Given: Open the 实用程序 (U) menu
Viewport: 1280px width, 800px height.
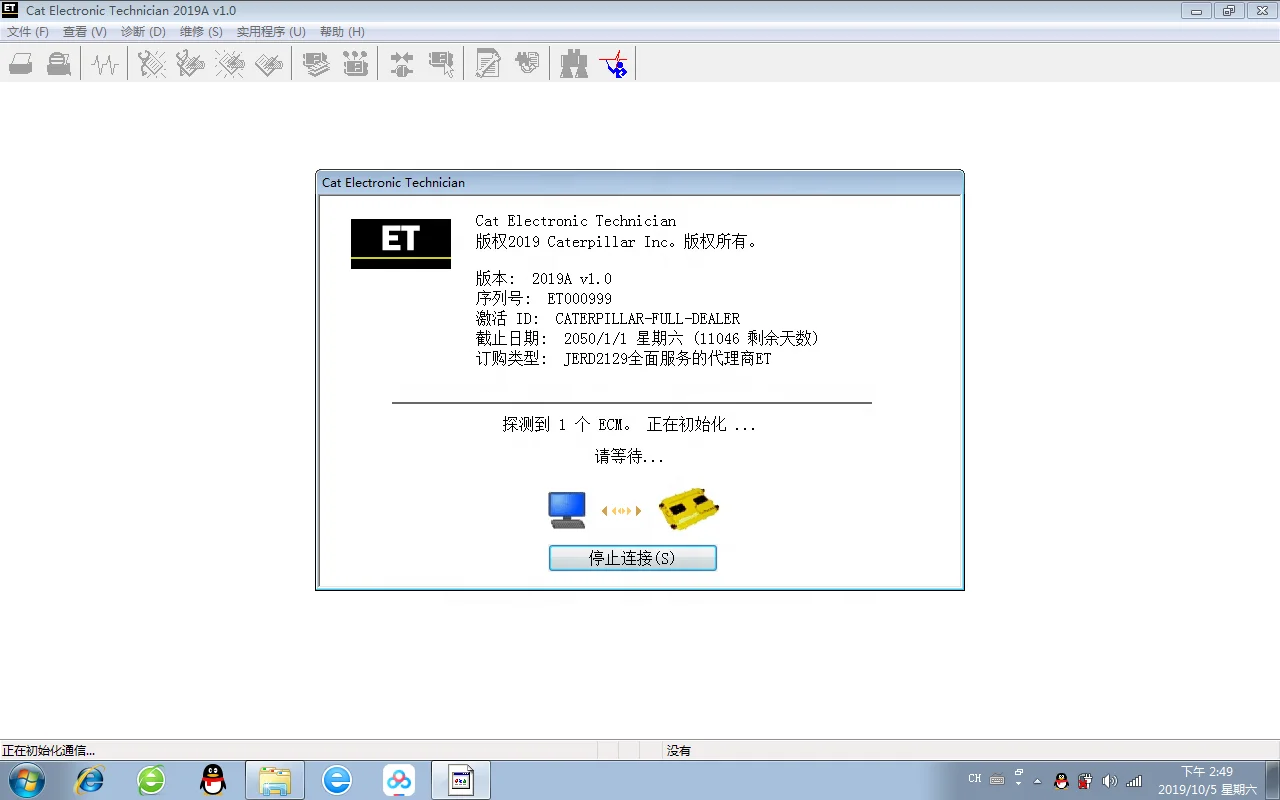Looking at the screenshot, I should click(271, 32).
